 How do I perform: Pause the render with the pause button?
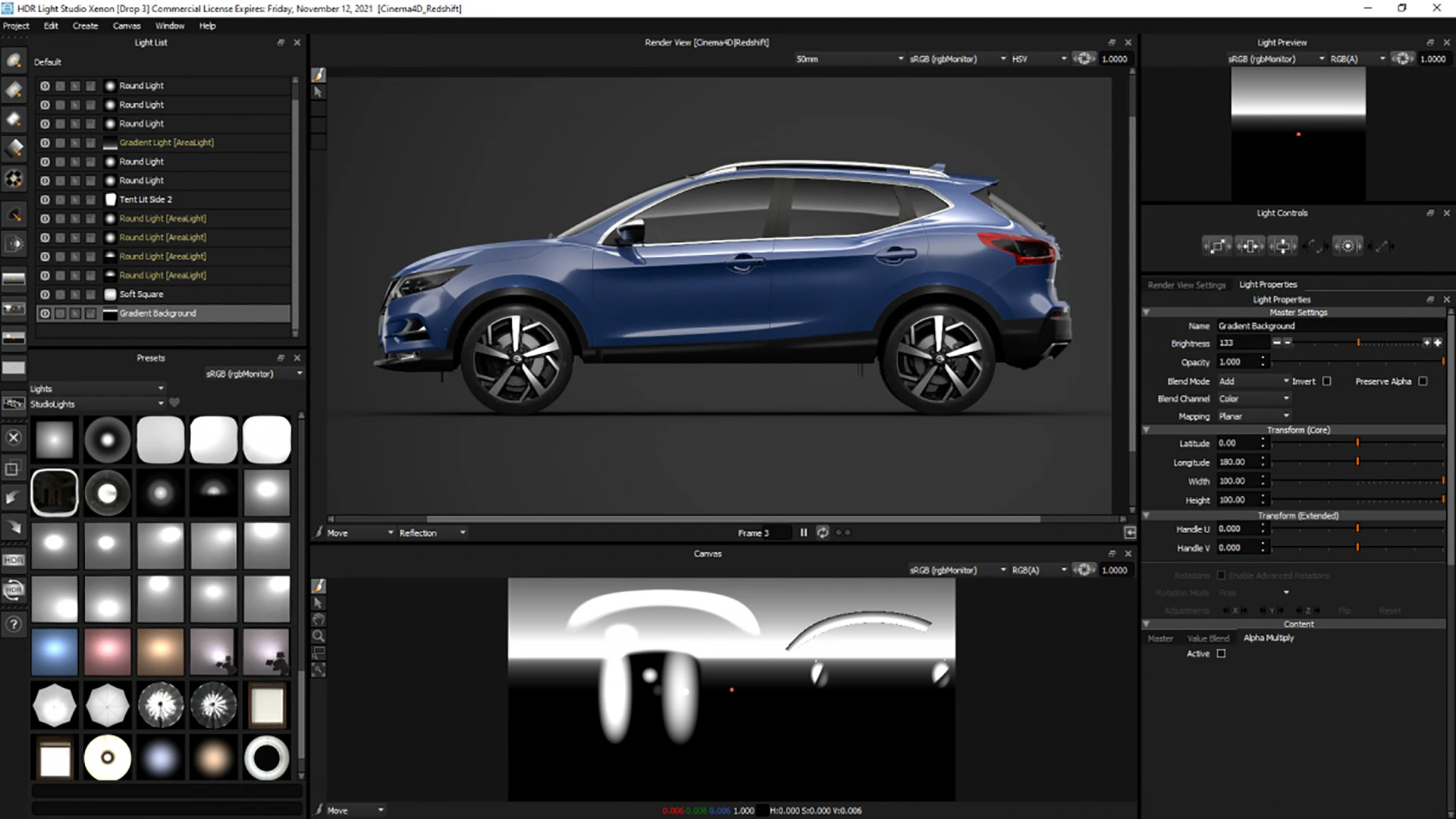point(803,532)
